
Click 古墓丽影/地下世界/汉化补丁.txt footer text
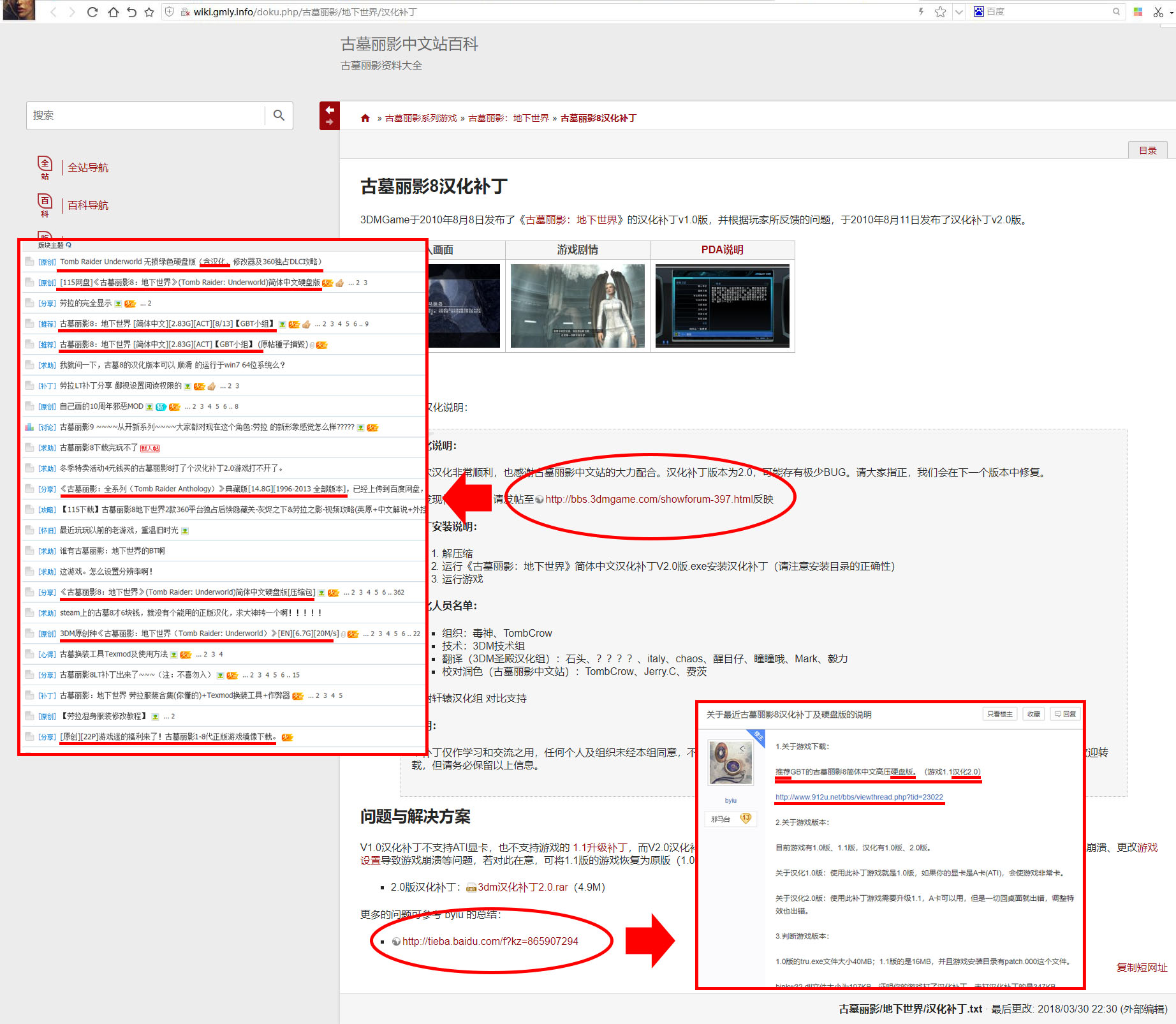[911, 1009]
